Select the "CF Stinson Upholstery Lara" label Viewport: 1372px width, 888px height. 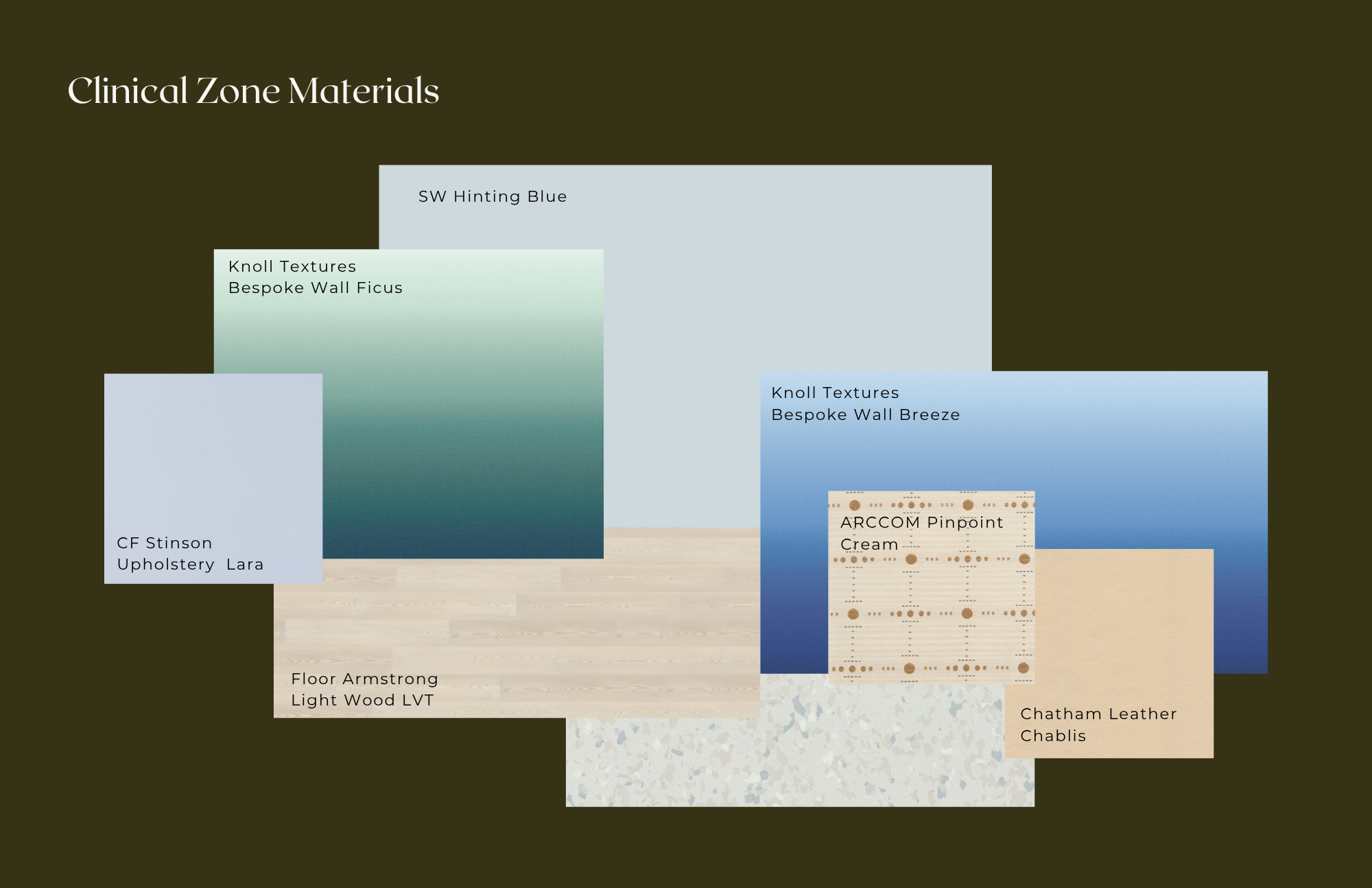point(190,553)
